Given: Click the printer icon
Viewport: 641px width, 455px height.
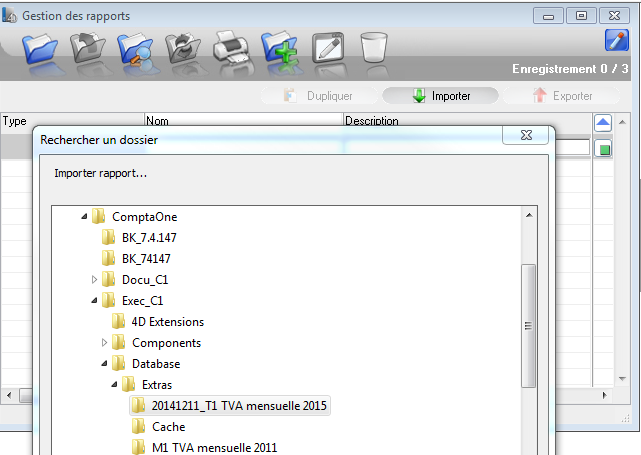Looking at the screenshot, I should [231, 47].
